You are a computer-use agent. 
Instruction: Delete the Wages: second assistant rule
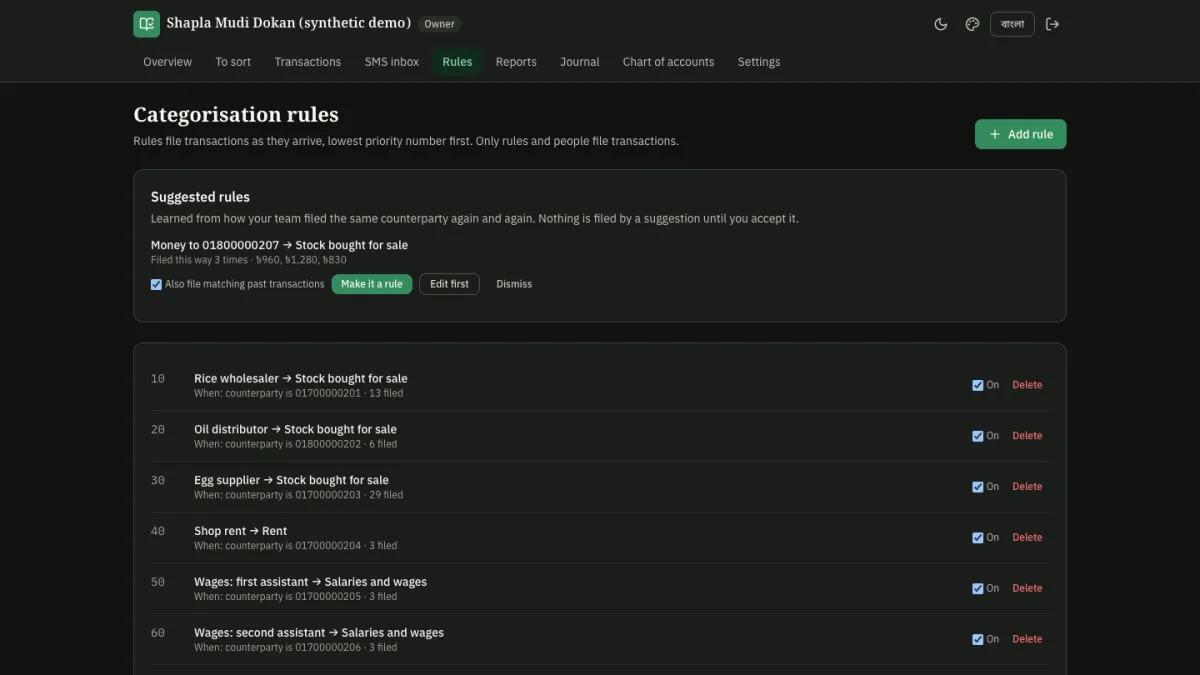(1027, 639)
